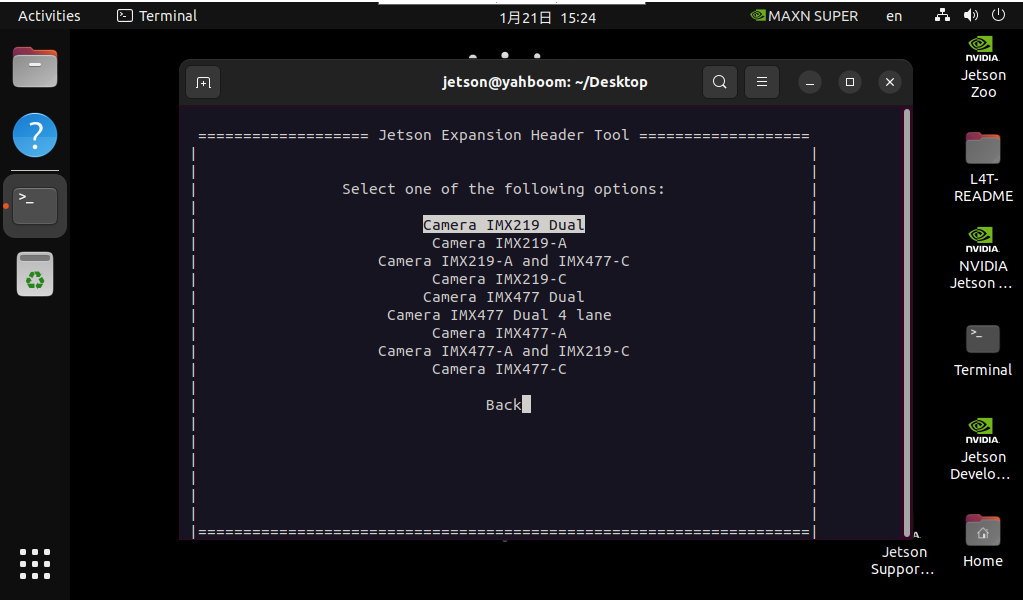Click the jetson@yahboom terminal title
Image resolution: width=1023 pixels, height=600 pixels.
click(545, 82)
